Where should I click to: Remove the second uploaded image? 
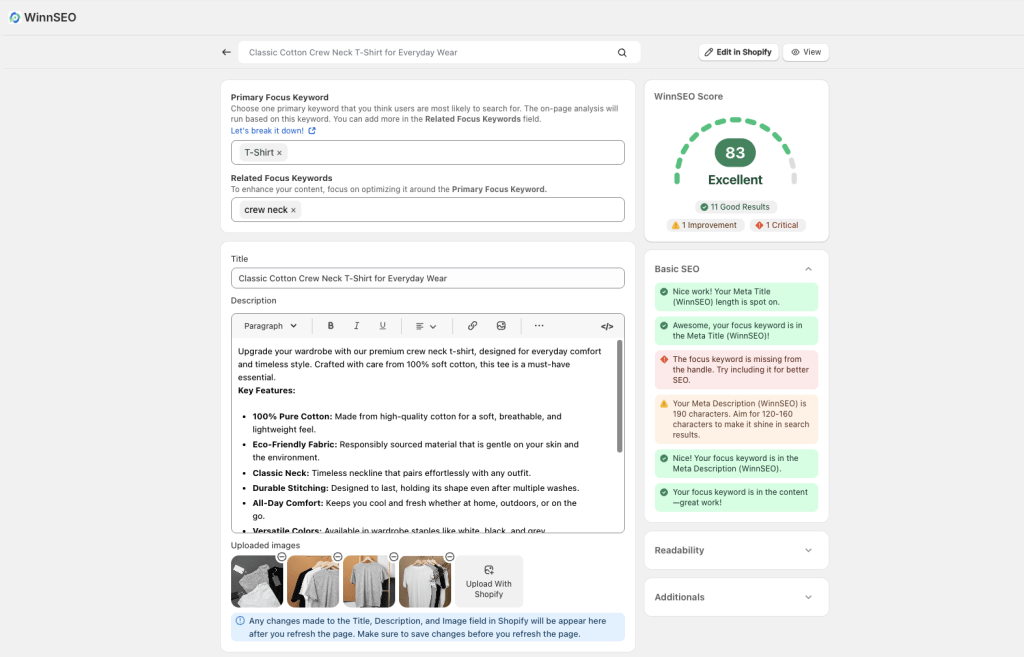point(338,556)
